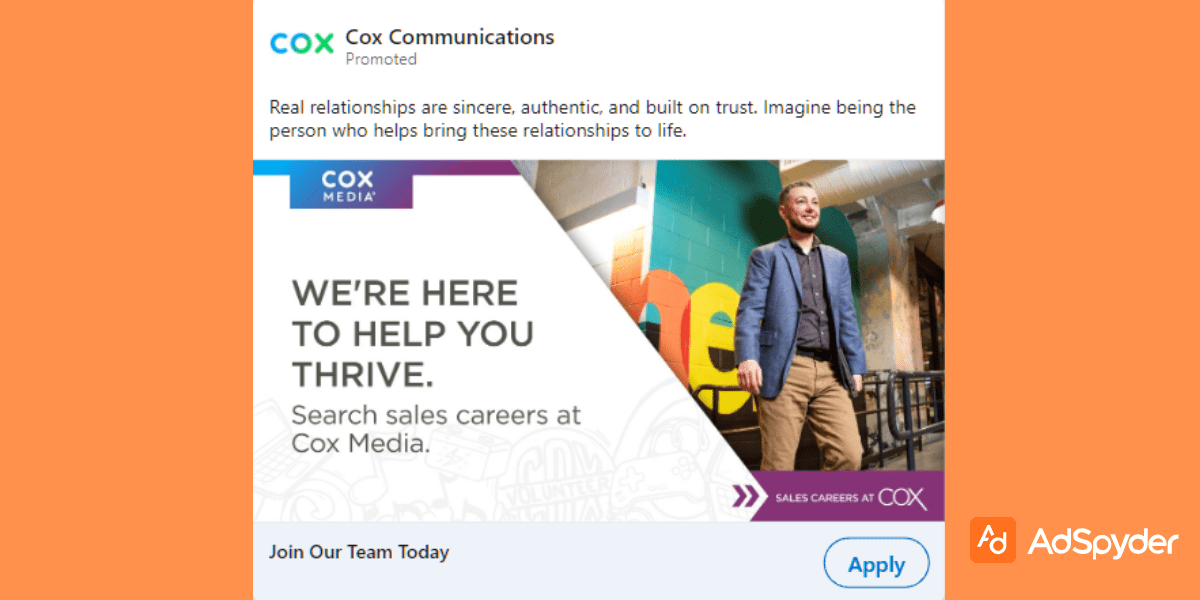Click the Cox logo avatar

(x=302, y=45)
